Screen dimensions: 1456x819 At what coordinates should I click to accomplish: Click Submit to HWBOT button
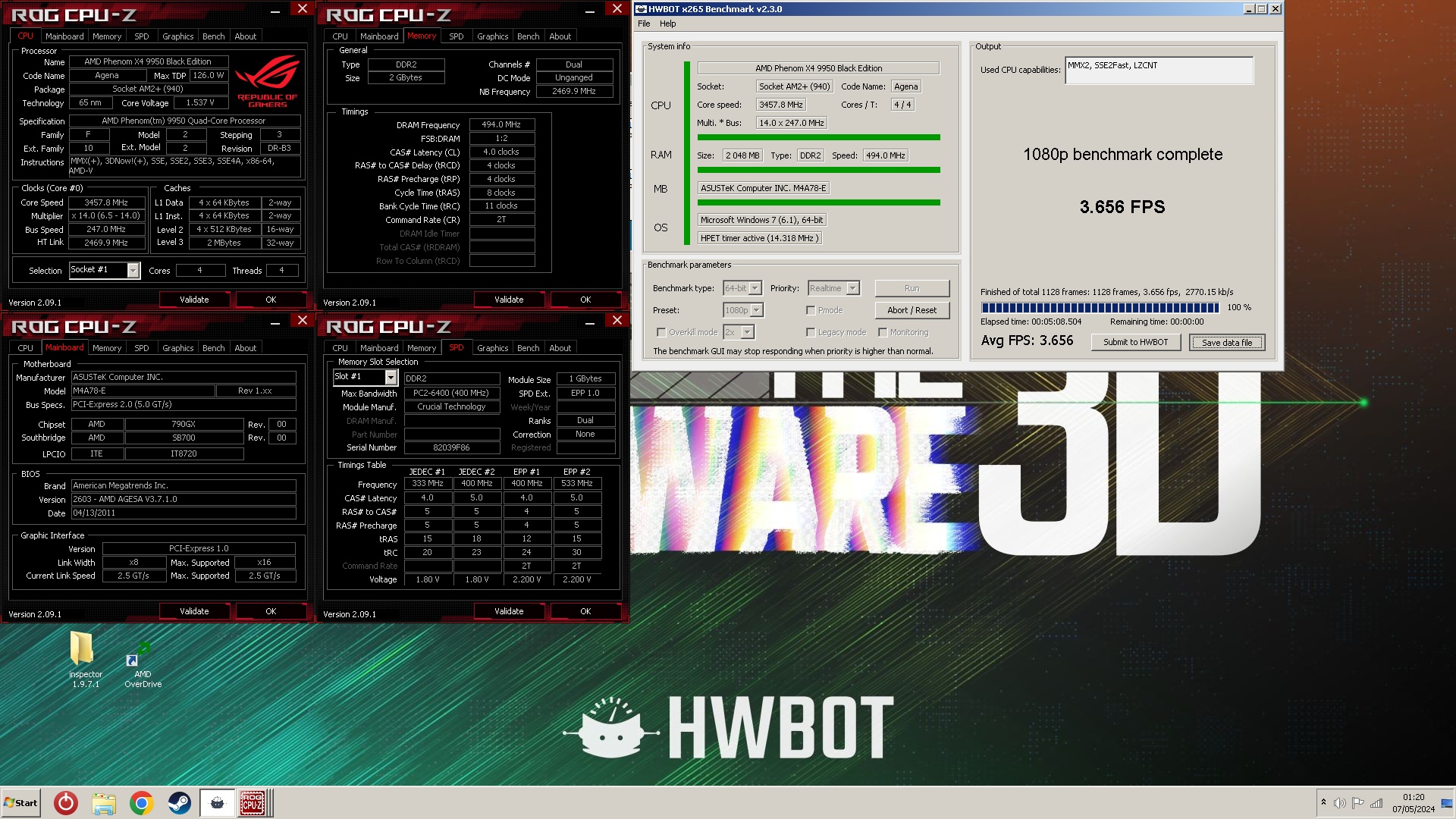tap(1135, 342)
